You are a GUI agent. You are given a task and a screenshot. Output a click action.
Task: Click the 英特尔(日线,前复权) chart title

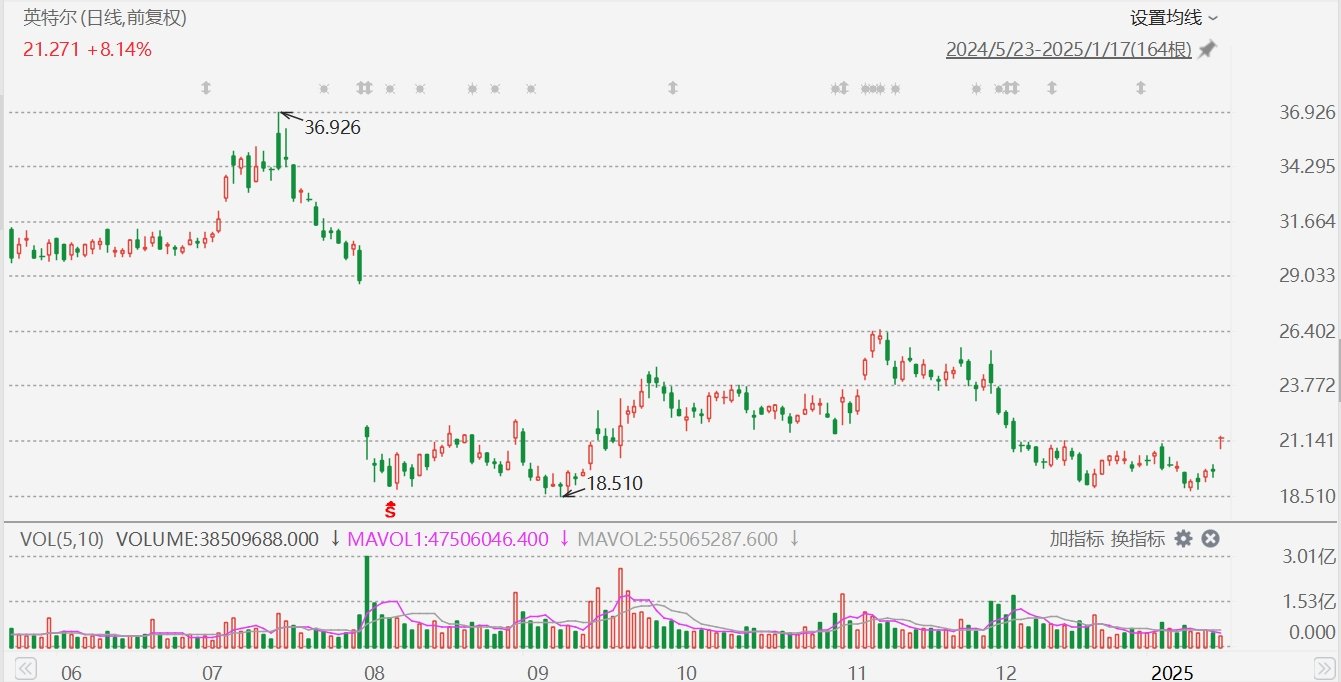pos(105,18)
